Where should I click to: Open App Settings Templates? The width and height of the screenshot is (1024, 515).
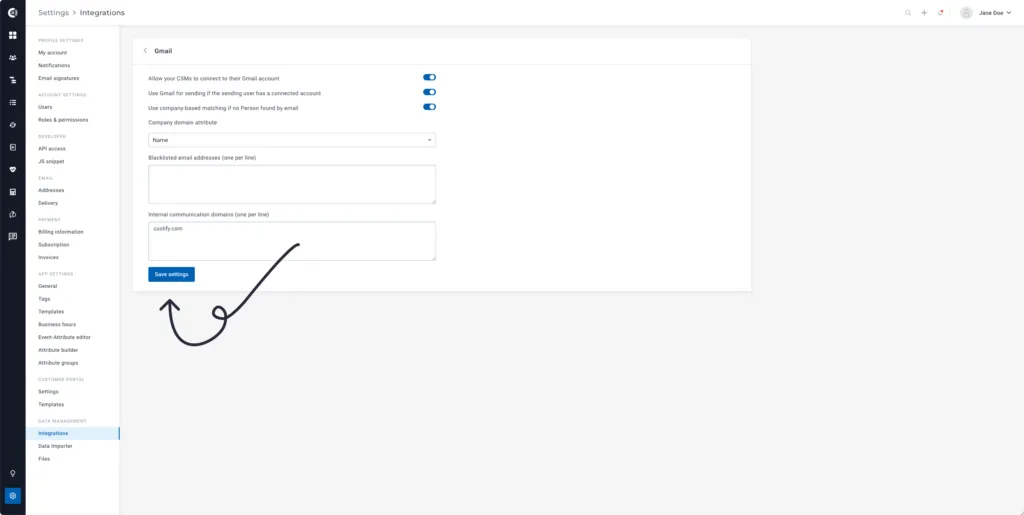[x=51, y=311]
